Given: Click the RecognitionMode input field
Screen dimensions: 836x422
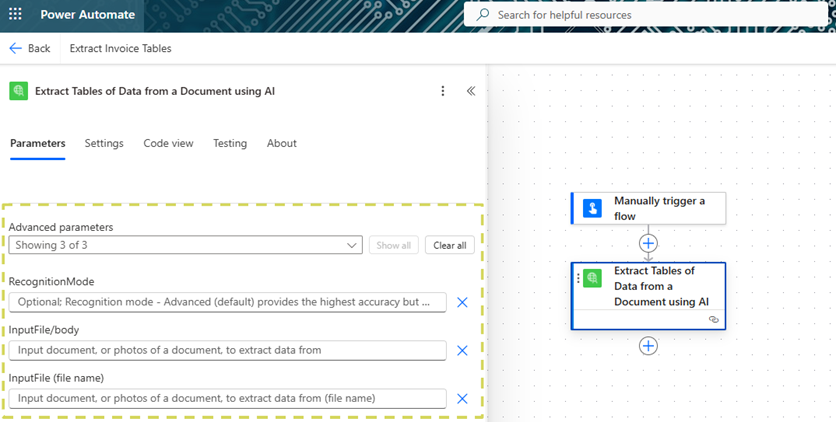Looking at the screenshot, I should (227, 302).
